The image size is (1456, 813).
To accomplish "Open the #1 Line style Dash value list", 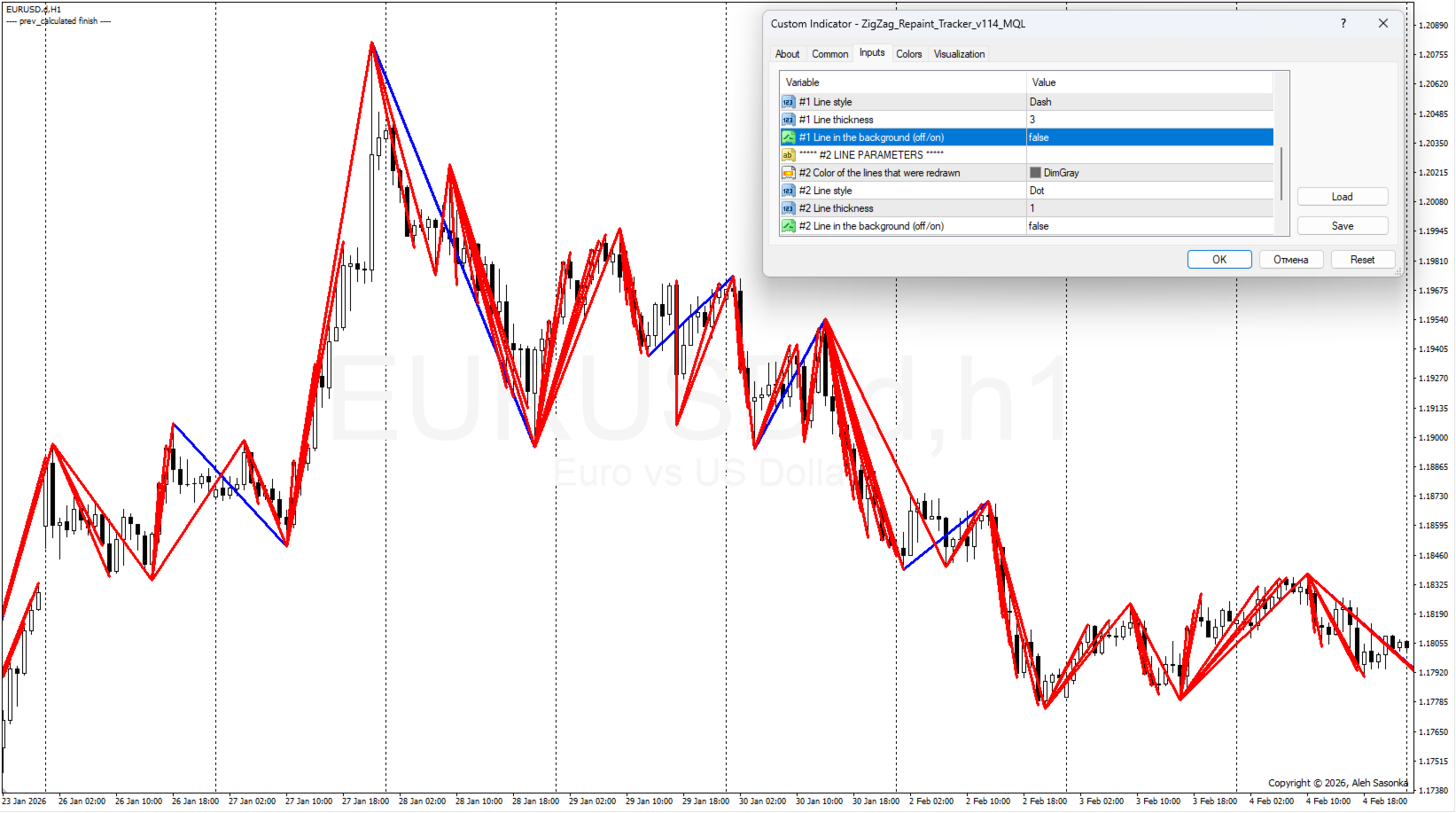I will click(x=1149, y=102).
